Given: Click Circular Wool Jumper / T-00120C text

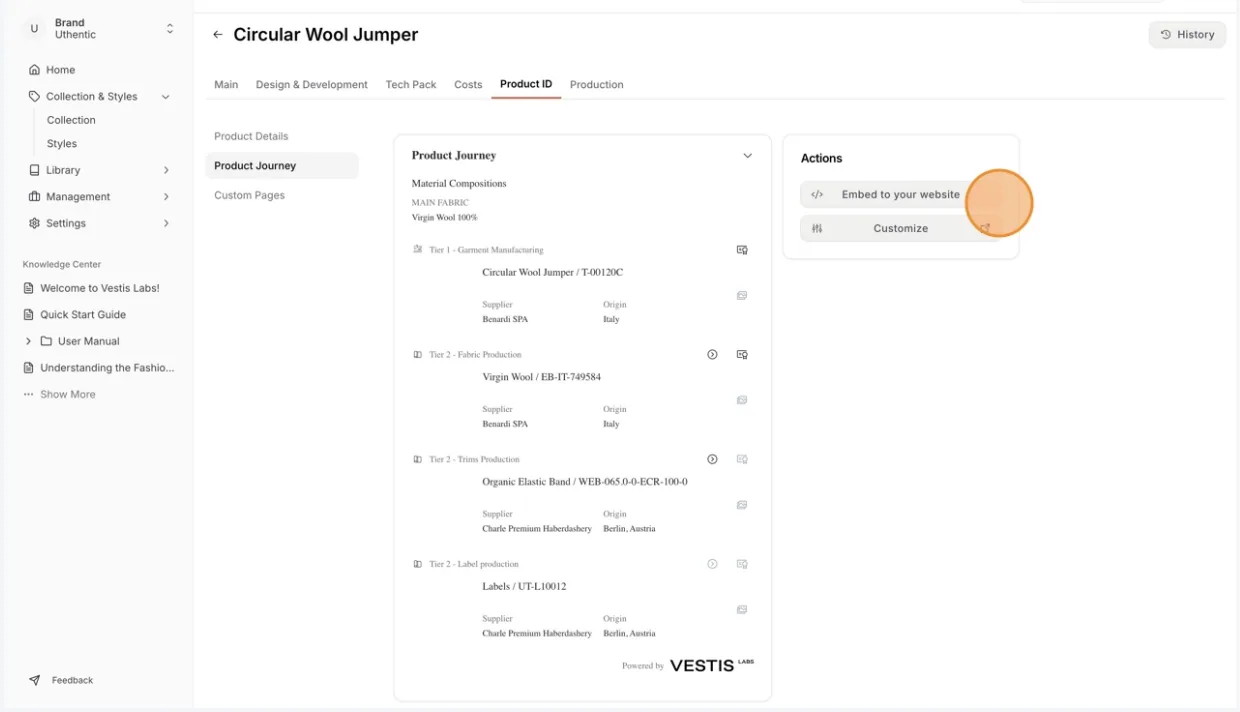Looking at the screenshot, I should coord(553,272).
